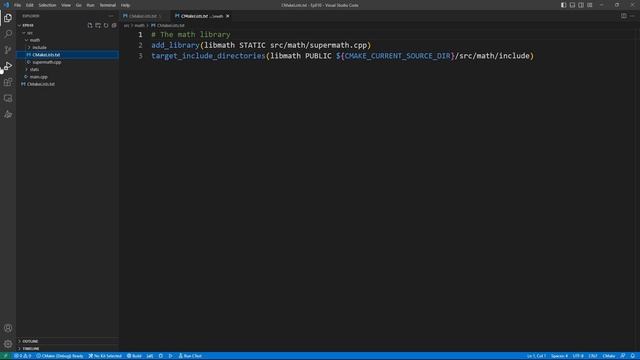The height and width of the screenshot is (360, 640).
Task: Select the highlighted CMakeLists.txt in math folder
Action: [67, 55]
